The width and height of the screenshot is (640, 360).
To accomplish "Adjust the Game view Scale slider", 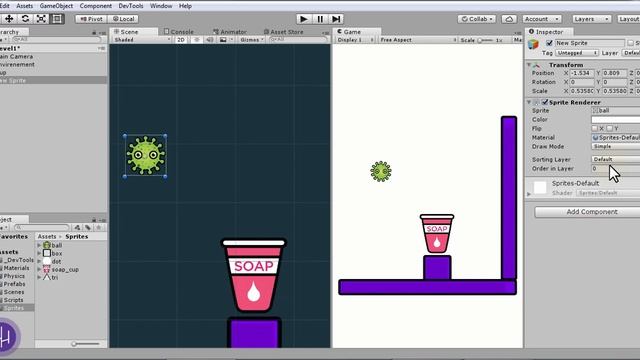I will coord(485,40).
